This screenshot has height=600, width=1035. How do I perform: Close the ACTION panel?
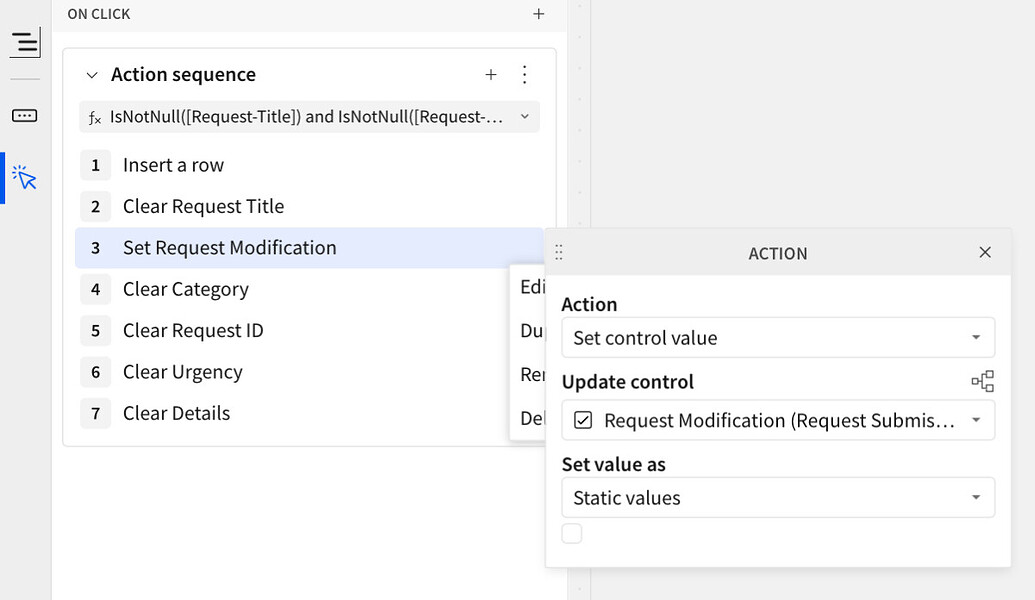click(985, 253)
